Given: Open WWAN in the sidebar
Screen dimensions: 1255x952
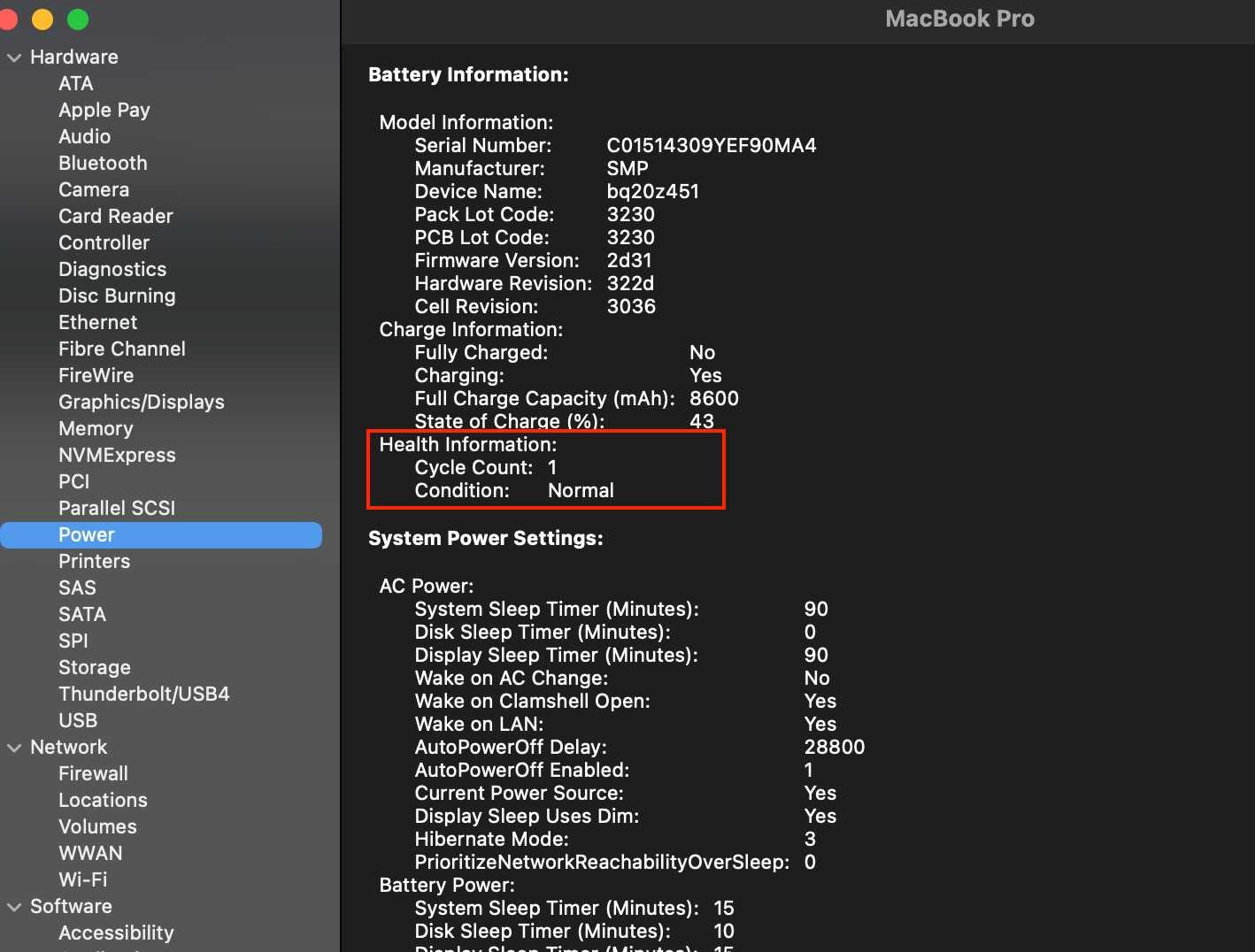Looking at the screenshot, I should pos(91,853).
